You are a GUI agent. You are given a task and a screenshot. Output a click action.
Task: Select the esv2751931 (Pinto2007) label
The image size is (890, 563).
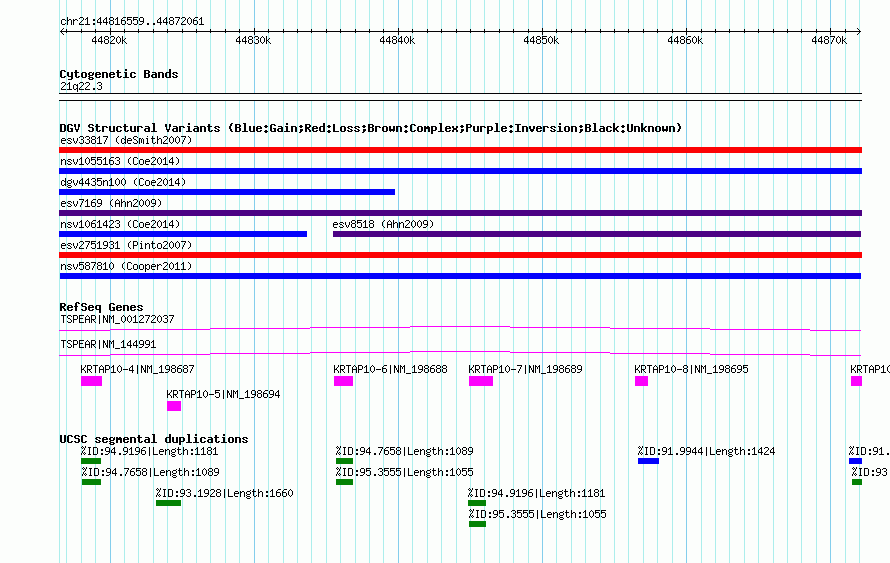(126, 245)
